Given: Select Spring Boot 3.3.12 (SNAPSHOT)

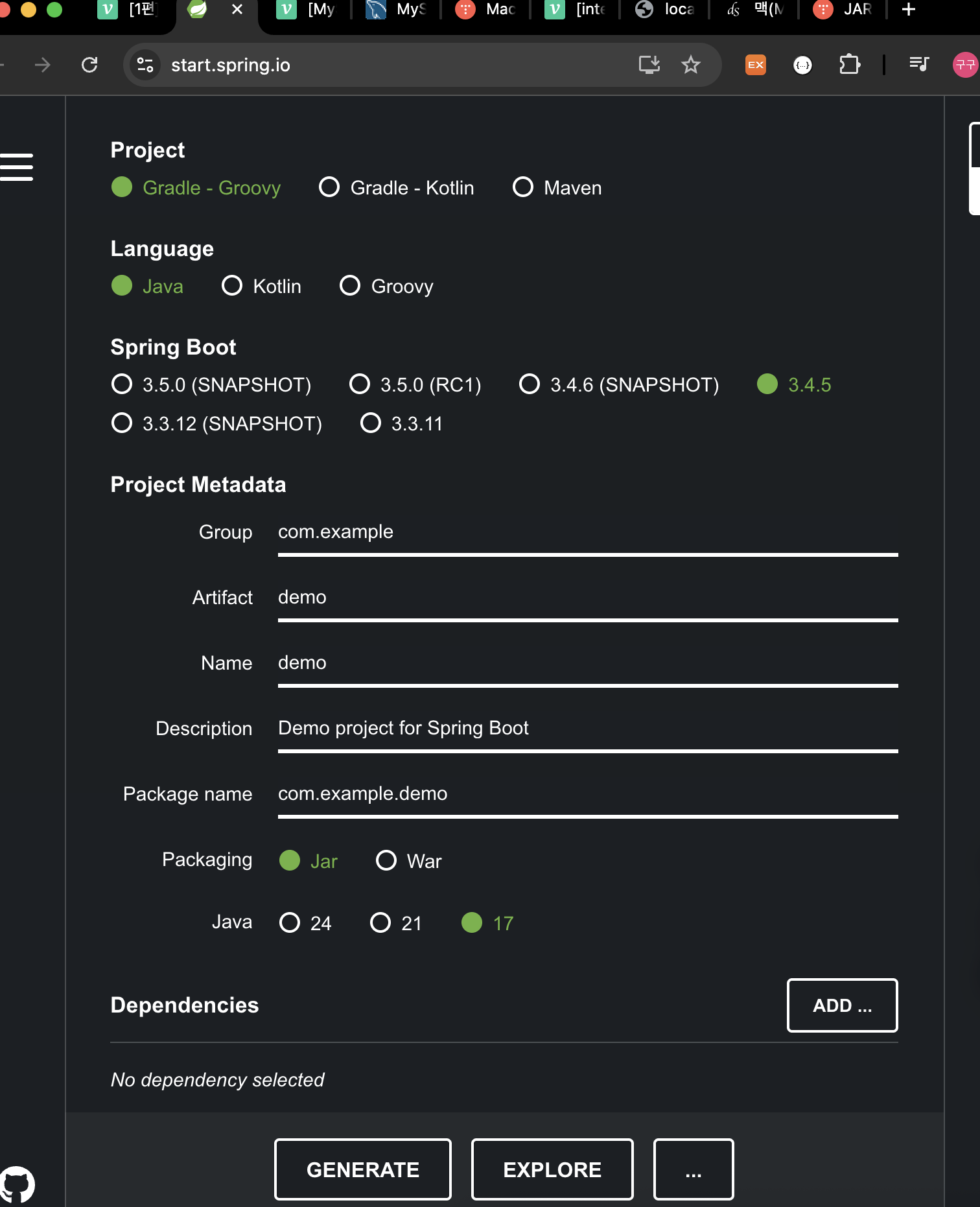Looking at the screenshot, I should [217, 424].
